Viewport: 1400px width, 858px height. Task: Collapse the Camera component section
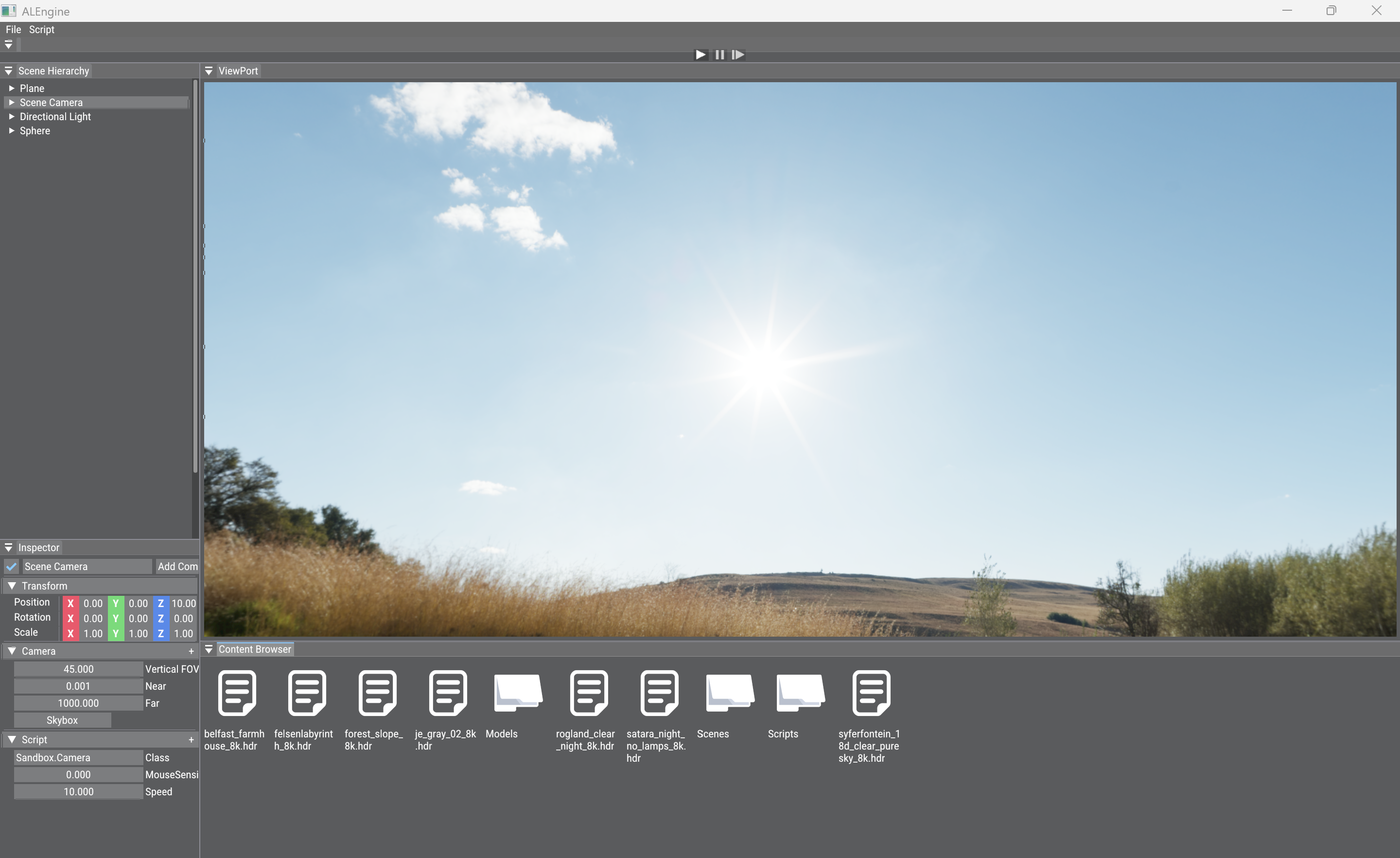[12, 651]
